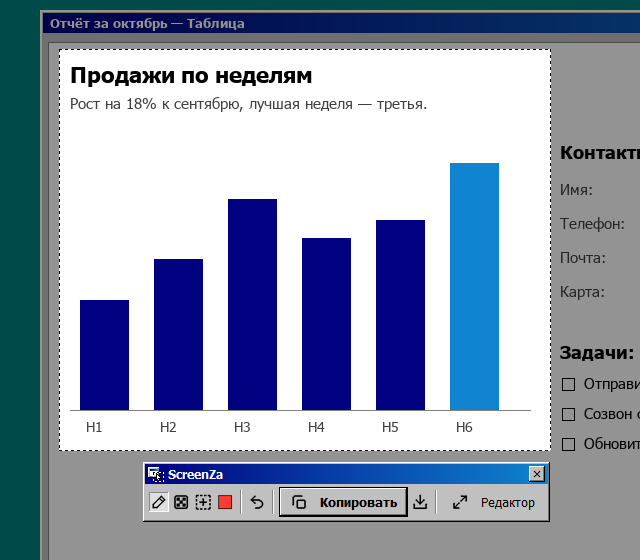Click the Н4 axis label
Screen dimensions: 640x560
316,427
